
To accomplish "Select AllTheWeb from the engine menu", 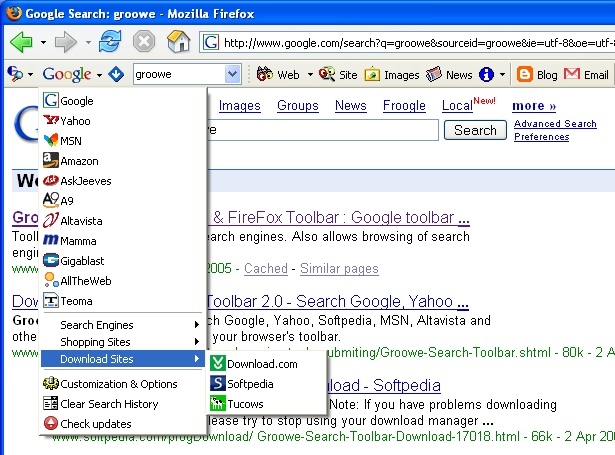I will click(x=123, y=281).
